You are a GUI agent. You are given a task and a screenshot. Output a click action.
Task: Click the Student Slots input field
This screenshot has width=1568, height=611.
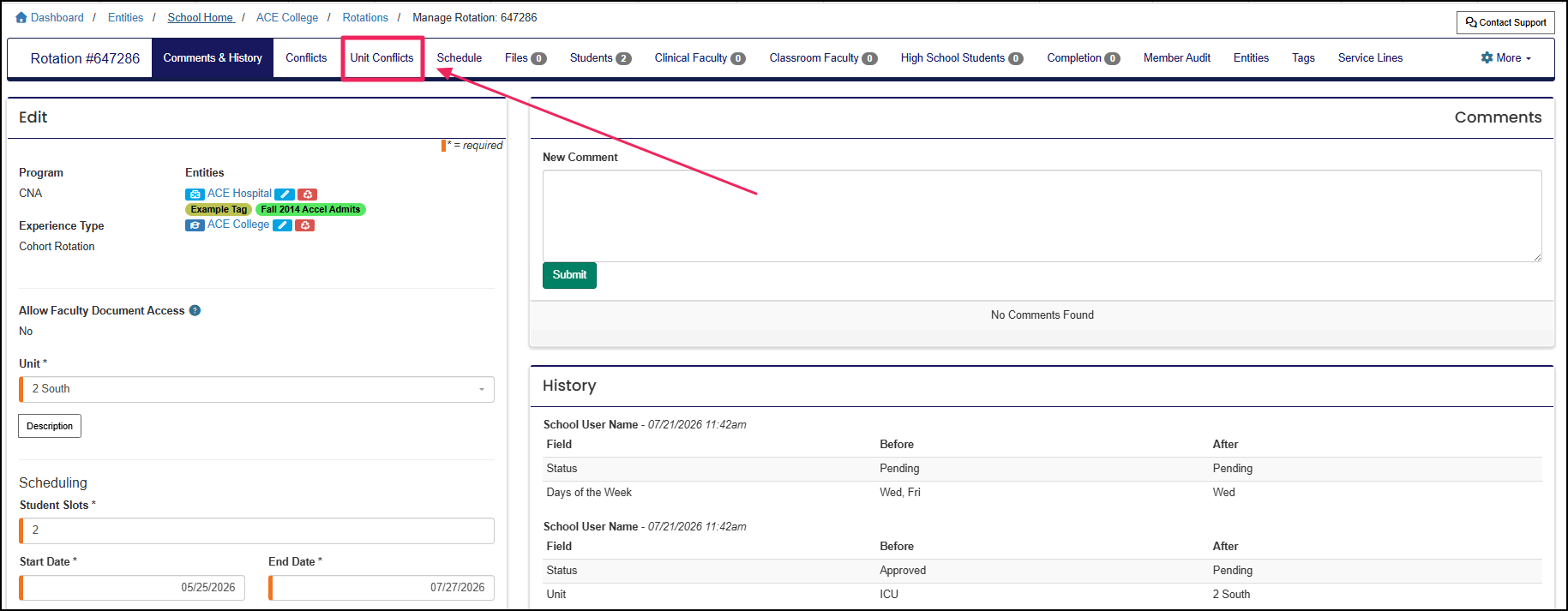(x=257, y=530)
